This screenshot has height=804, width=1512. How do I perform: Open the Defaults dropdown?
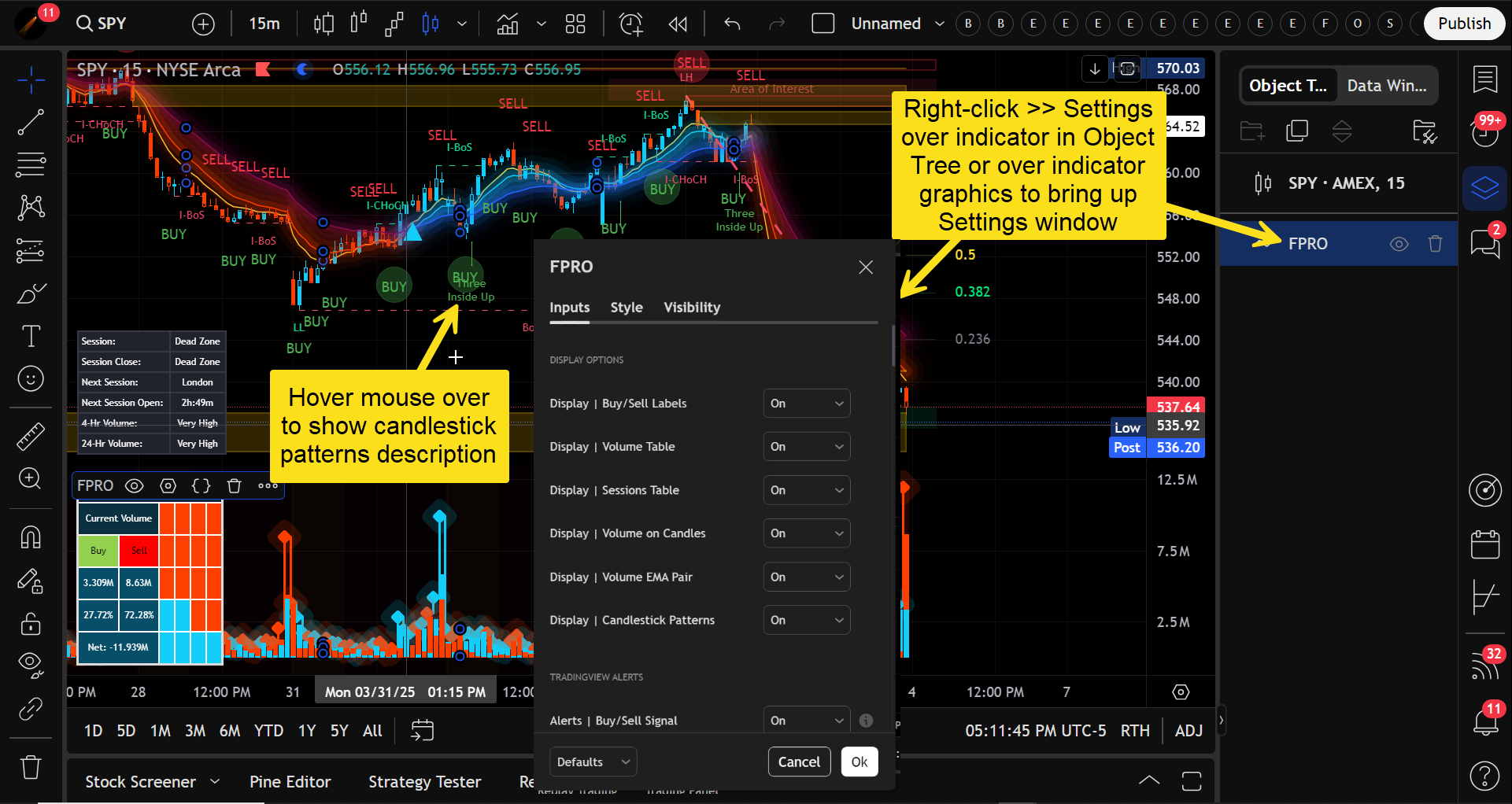(593, 762)
